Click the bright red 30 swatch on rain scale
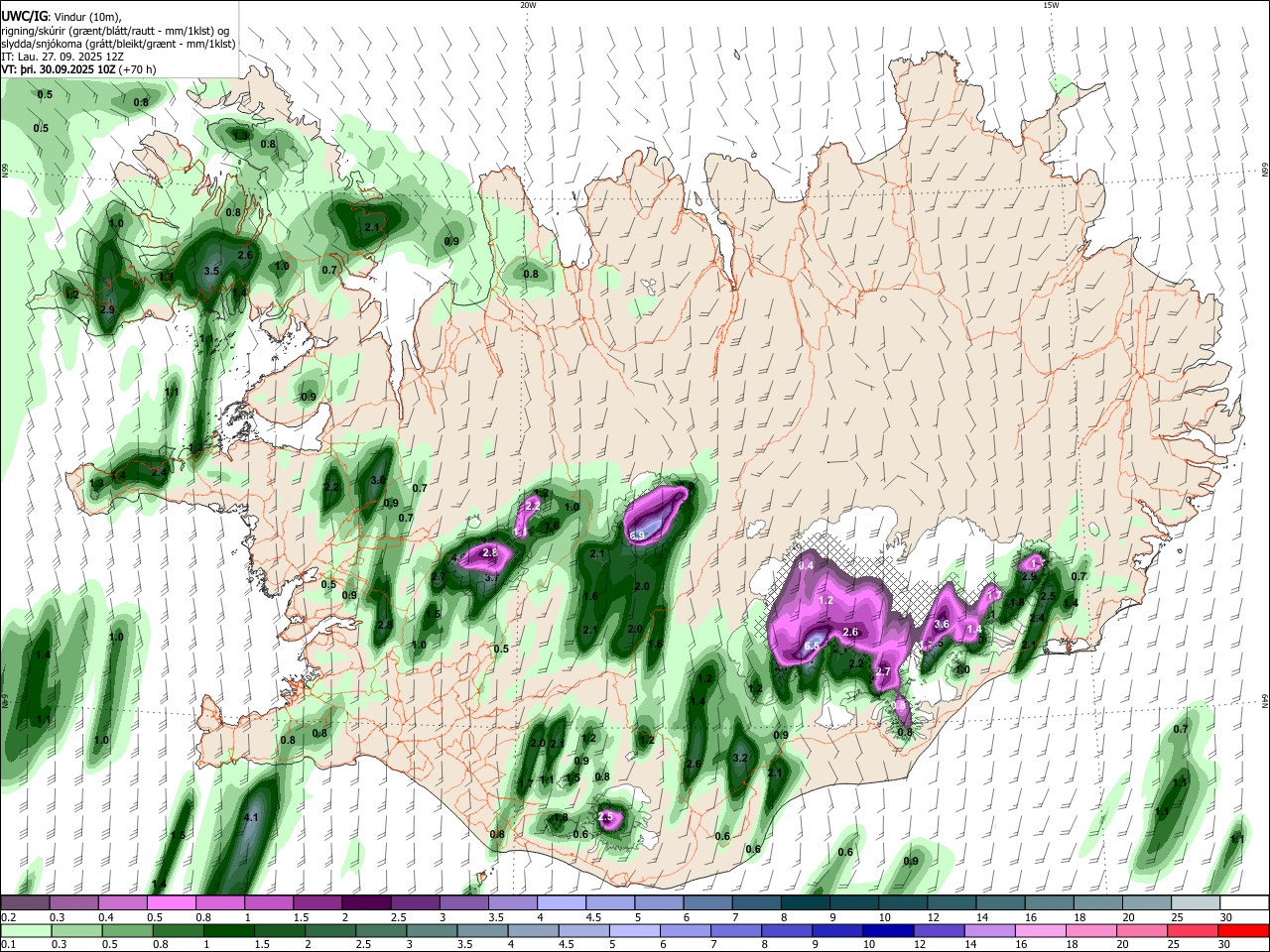This screenshot has height=952, width=1270. (1244, 931)
